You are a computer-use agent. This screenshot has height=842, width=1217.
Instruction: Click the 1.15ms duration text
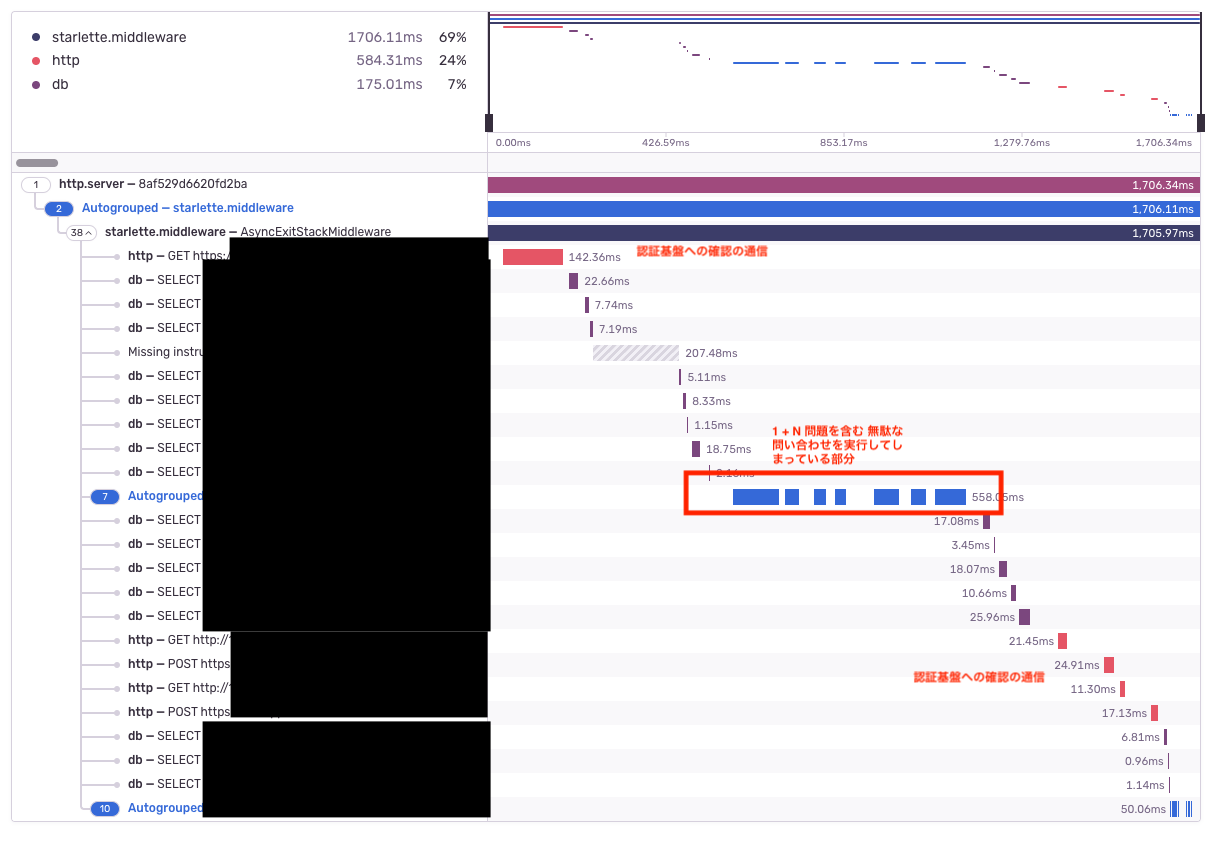click(x=713, y=425)
